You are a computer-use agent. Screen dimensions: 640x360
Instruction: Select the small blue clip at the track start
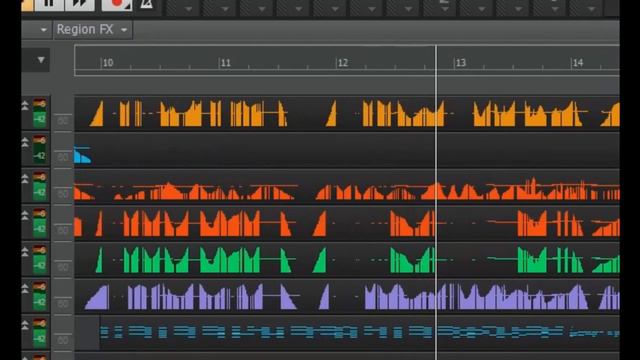point(82,155)
